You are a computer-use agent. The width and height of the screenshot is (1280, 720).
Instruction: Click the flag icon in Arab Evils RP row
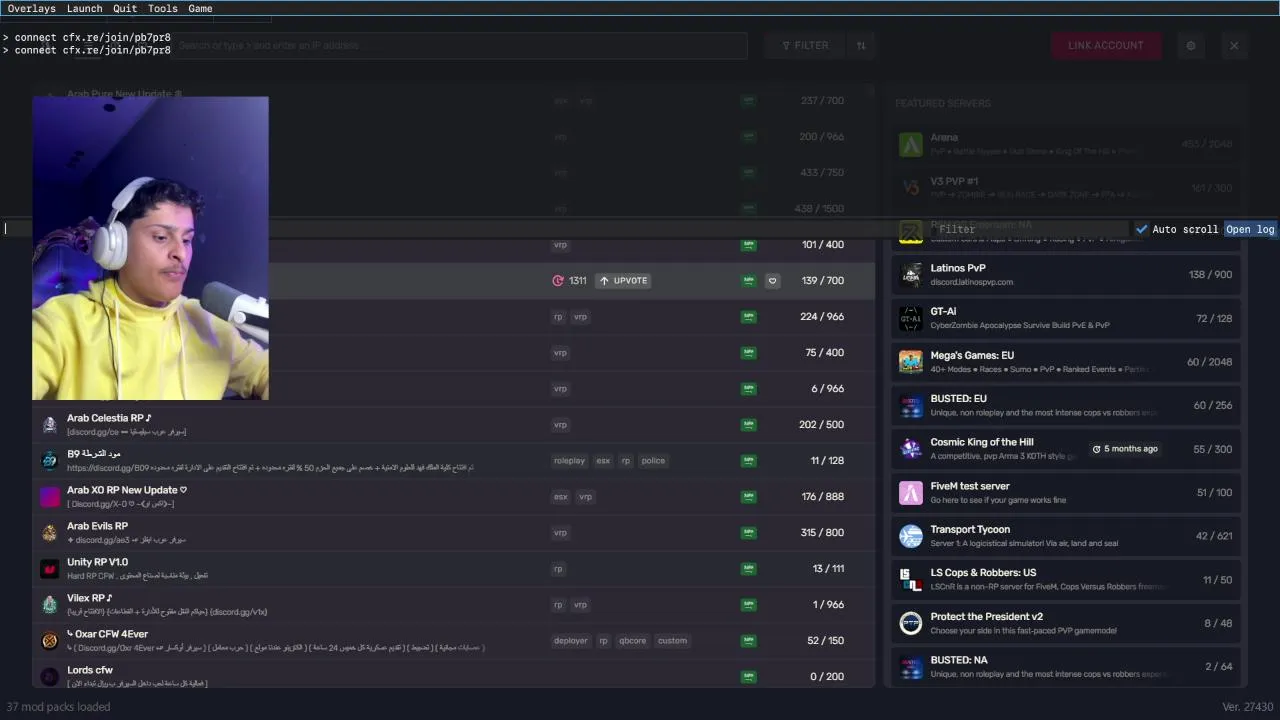point(748,533)
